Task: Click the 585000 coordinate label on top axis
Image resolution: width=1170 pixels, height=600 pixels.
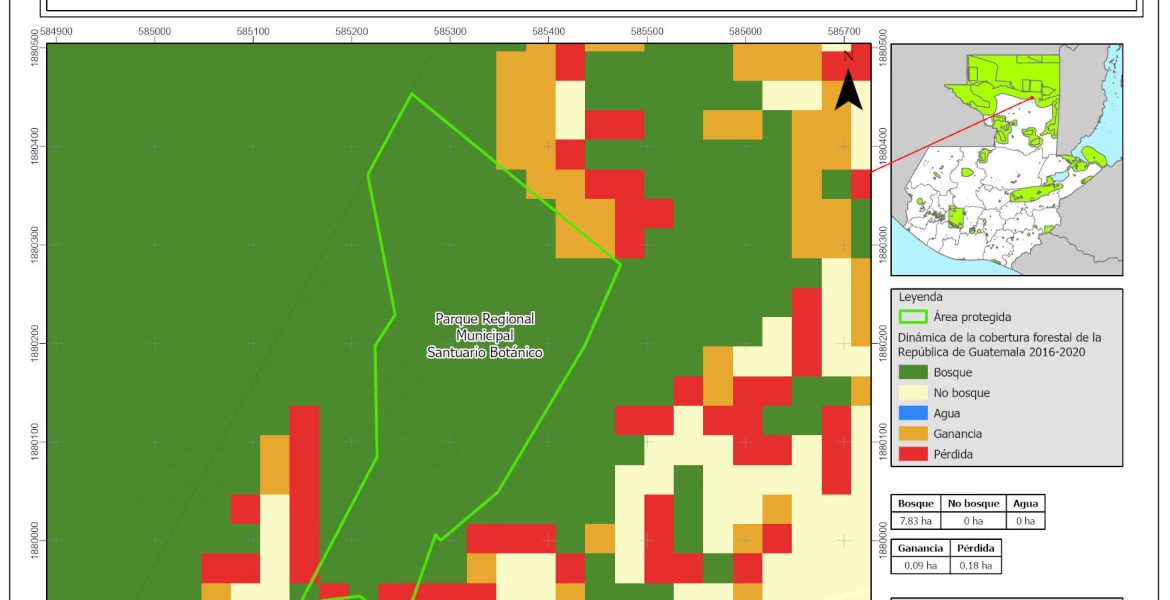Action: tap(154, 32)
